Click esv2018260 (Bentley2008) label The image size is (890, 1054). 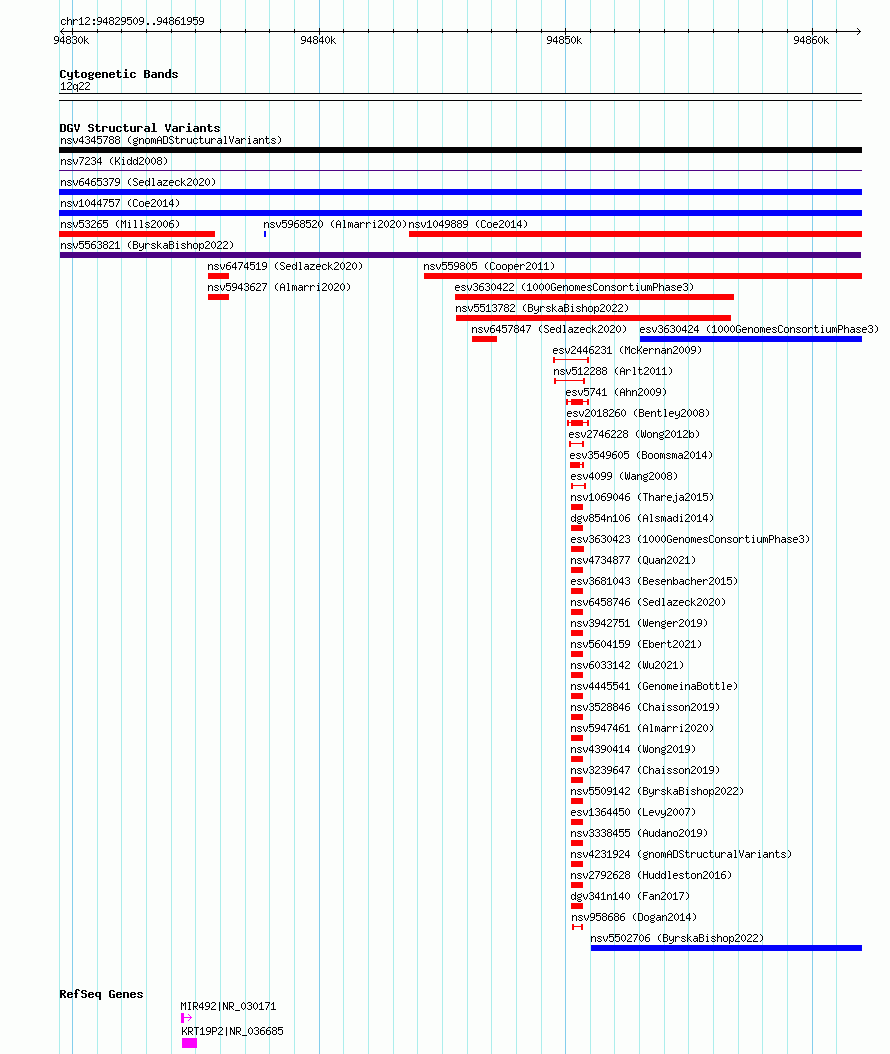(638, 413)
